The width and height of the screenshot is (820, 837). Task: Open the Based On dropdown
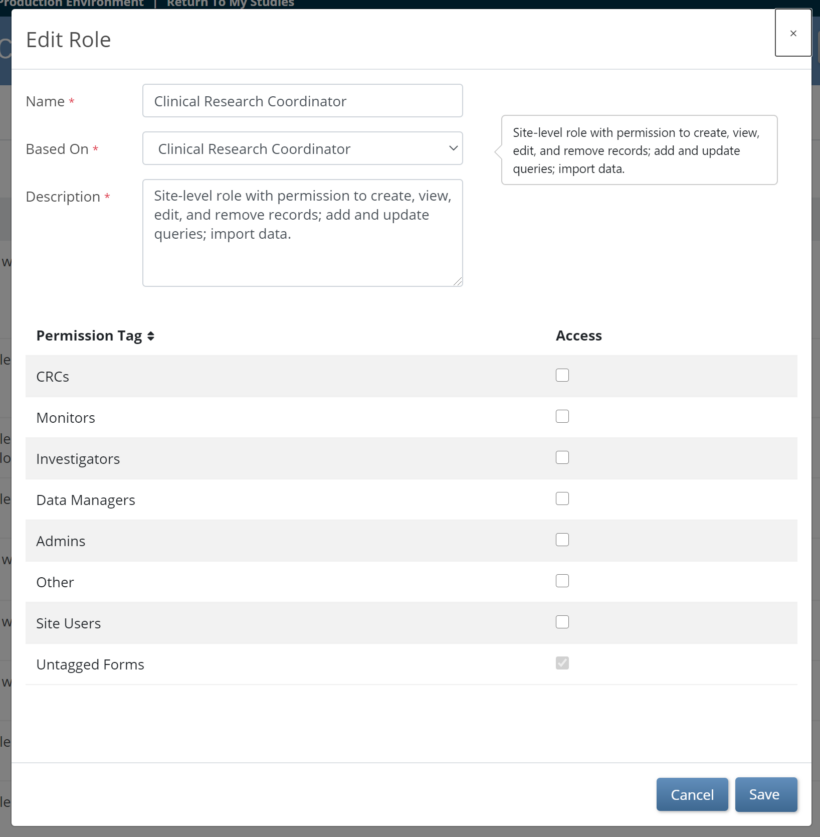(302, 147)
